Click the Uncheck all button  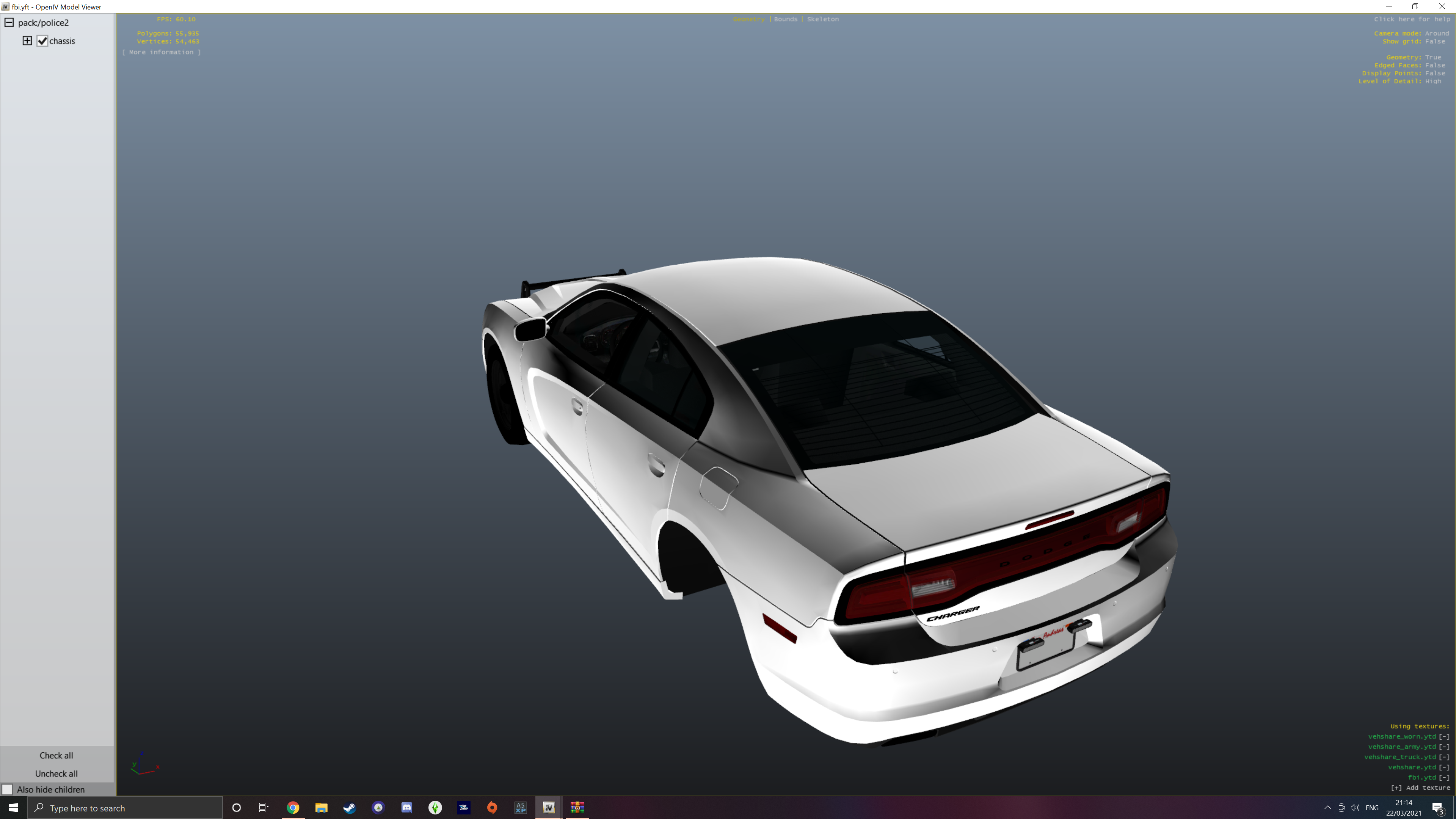click(x=56, y=773)
